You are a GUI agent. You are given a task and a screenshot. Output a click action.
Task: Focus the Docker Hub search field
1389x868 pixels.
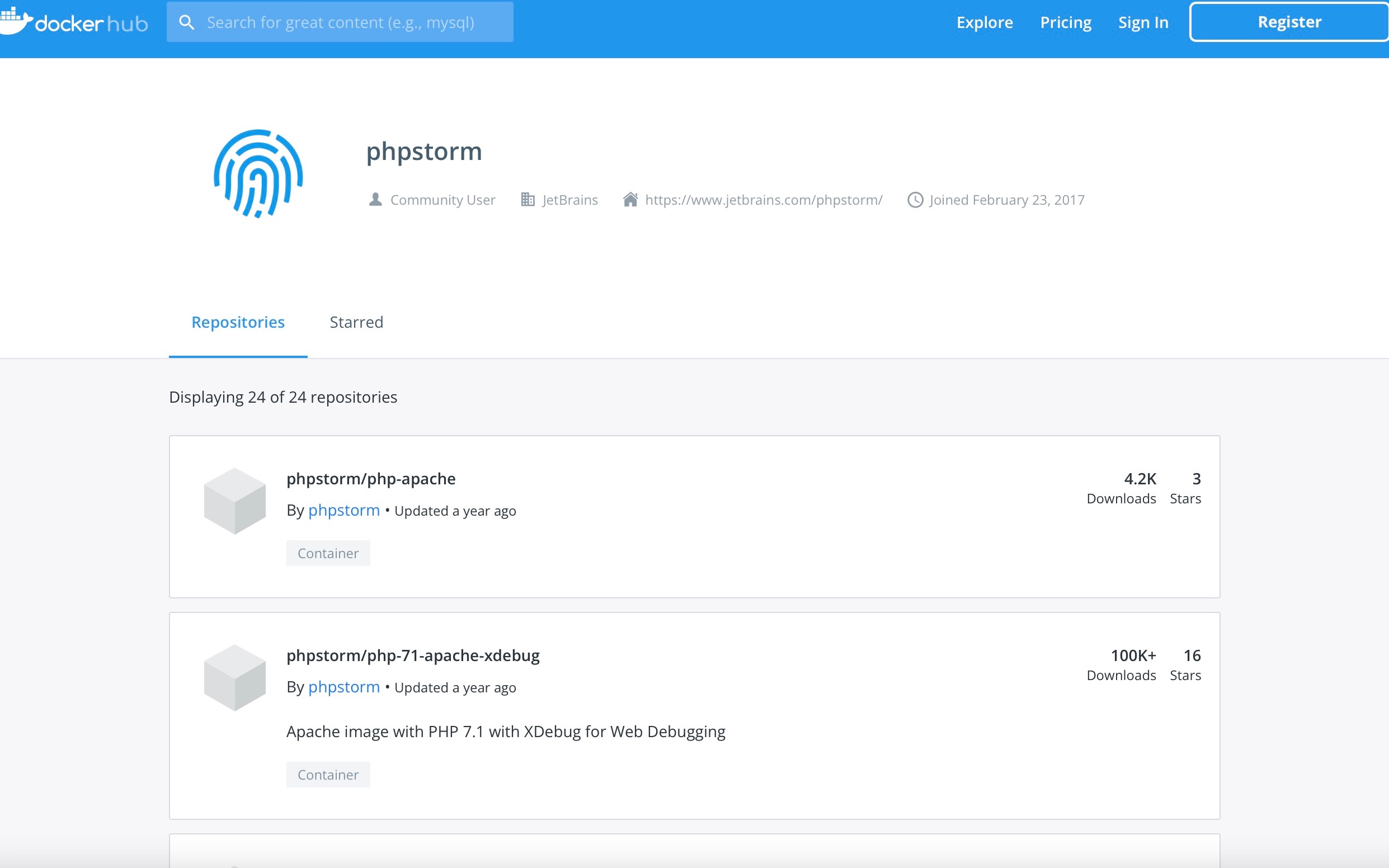[340, 22]
